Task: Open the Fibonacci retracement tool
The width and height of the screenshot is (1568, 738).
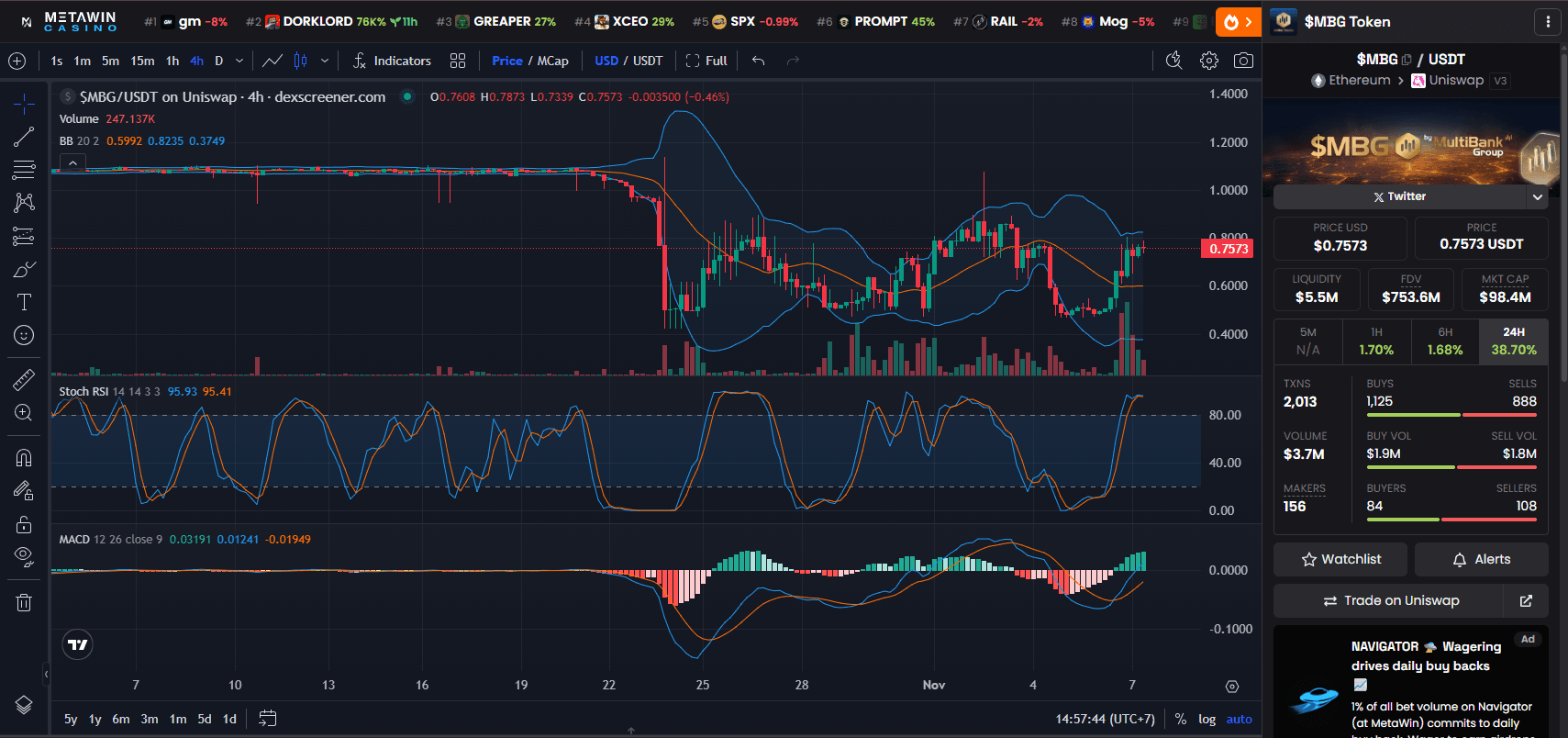Action: tap(24, 170)
